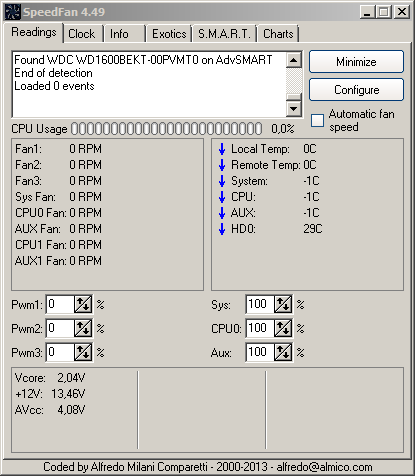Click the +12V 13,46V voltage reading

(x=50, y=394)
